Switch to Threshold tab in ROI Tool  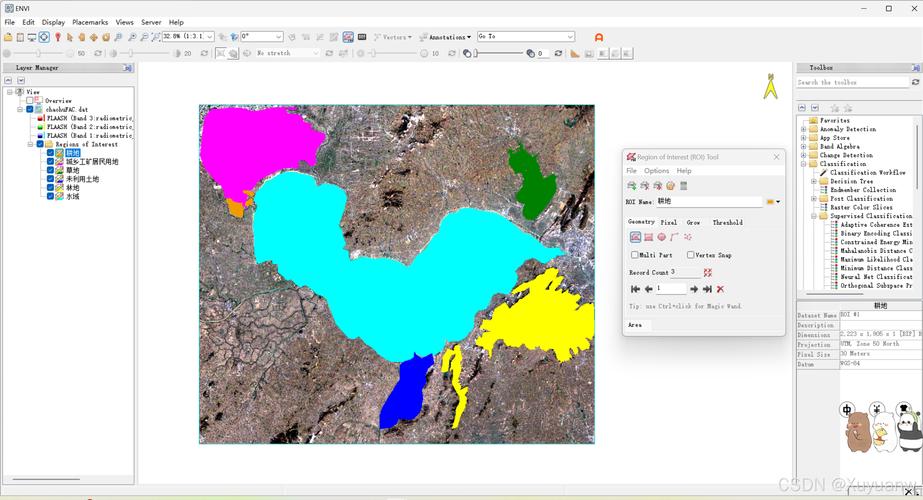(x=728, y=223)
